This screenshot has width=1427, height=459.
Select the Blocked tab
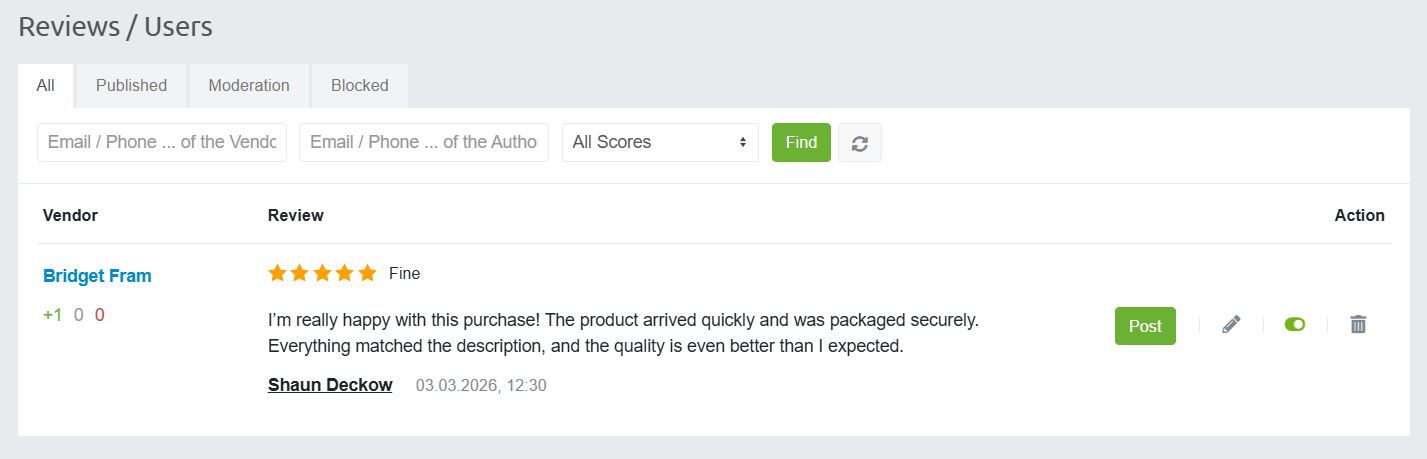[359, 86]
